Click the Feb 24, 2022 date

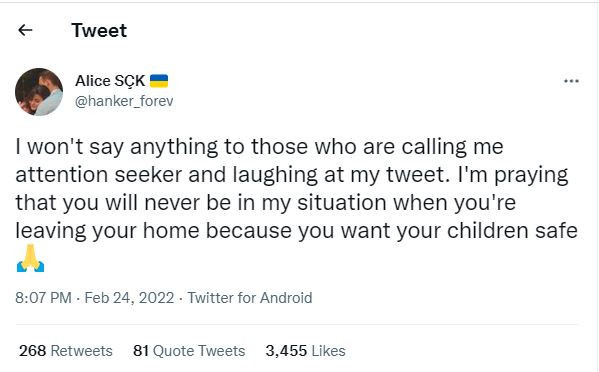pyautogui.click(x=129, y=298)
